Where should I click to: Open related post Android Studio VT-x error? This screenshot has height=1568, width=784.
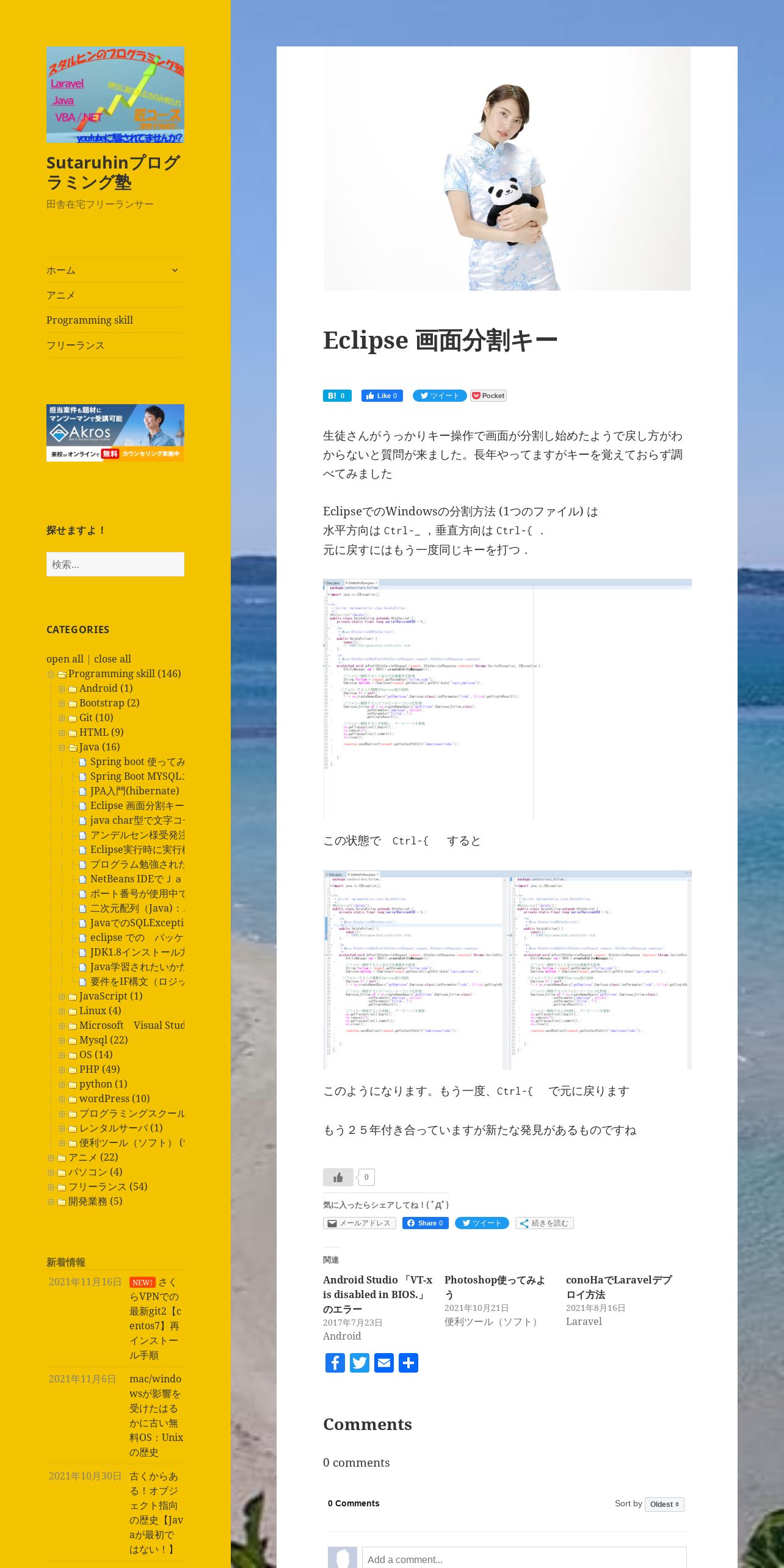click(x=377, y=1294)
